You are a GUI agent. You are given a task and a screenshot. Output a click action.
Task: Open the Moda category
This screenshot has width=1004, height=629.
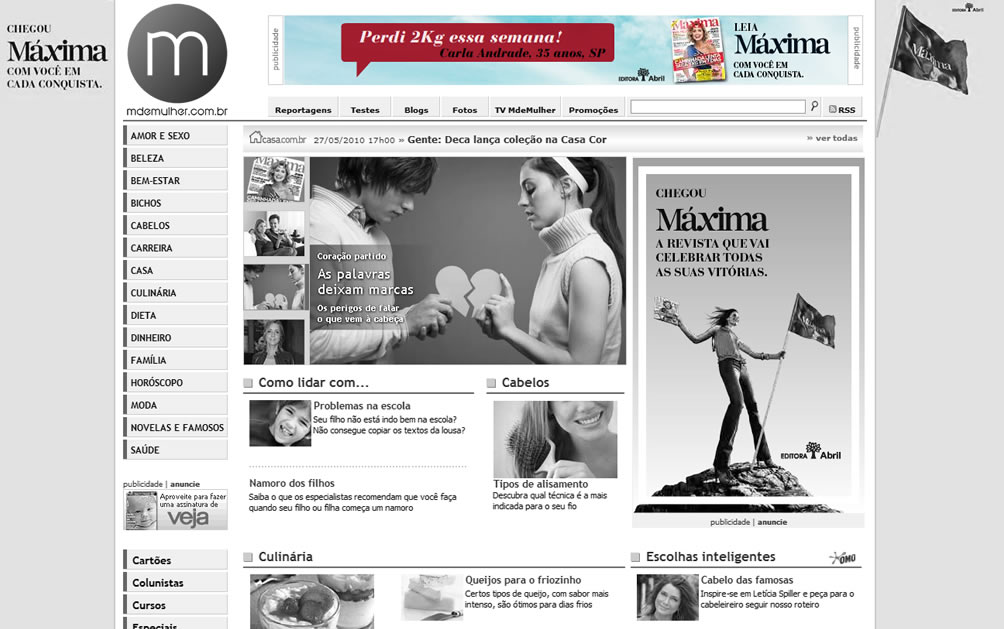(x=175, y=405)
